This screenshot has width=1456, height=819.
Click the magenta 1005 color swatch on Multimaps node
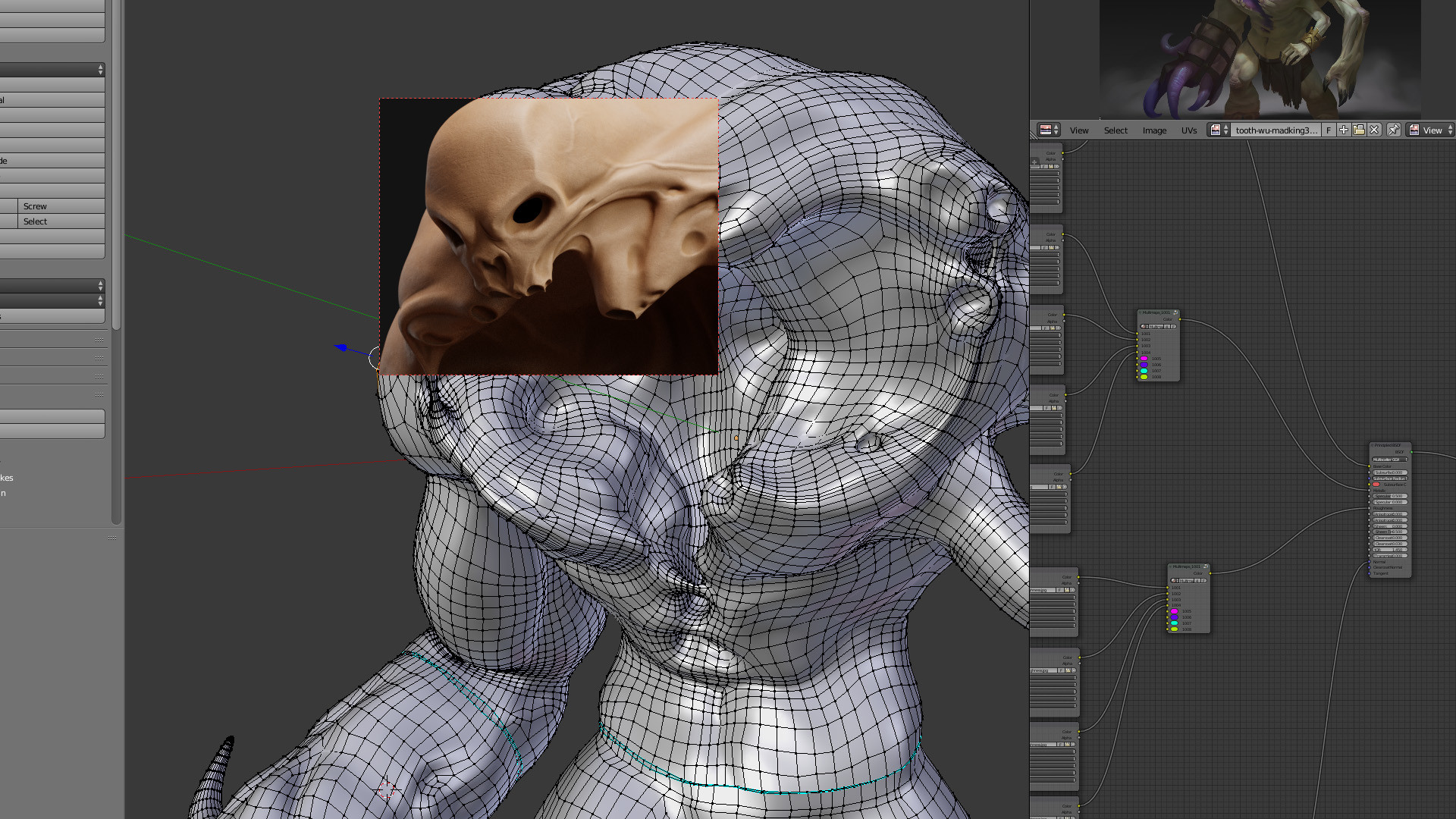1144,359
